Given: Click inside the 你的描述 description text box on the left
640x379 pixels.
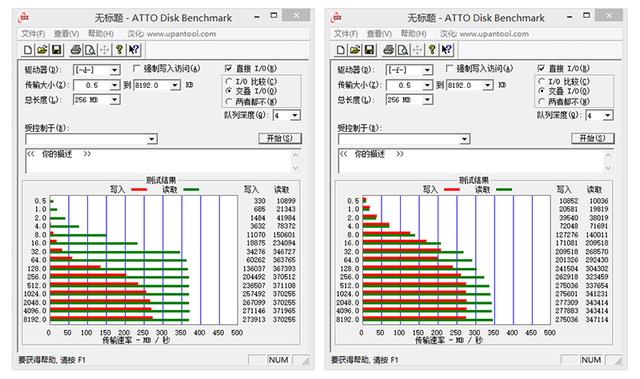Looking at the screenshot, I should (159, 161).
